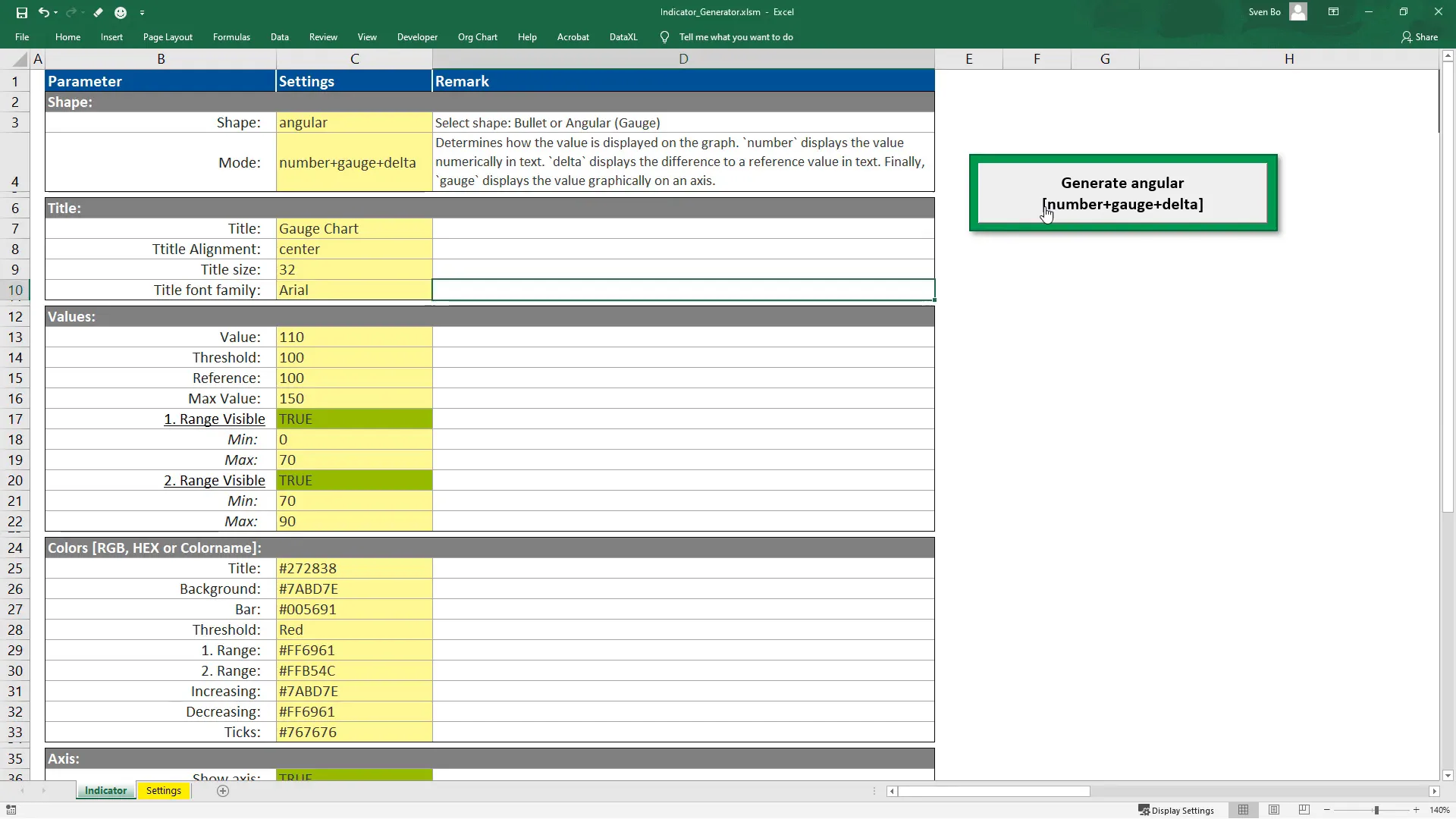
Task: Open Page Break Preview
Action: coord(1305,810)
